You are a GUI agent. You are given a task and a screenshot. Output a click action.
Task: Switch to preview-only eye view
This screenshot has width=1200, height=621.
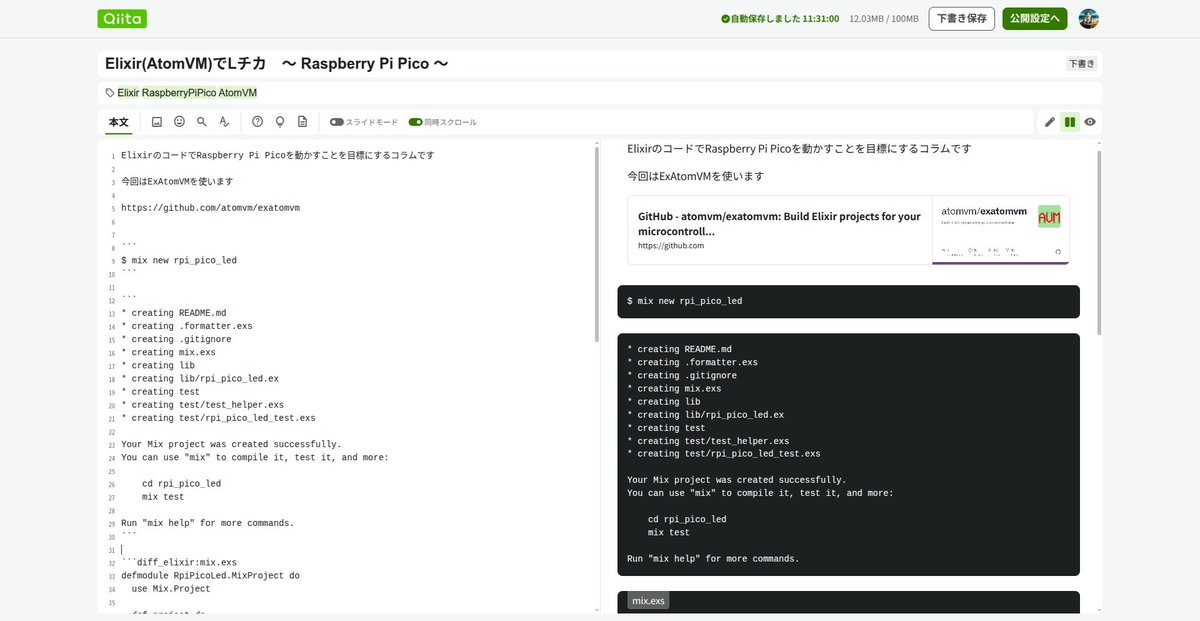[x=1090, y=122]
